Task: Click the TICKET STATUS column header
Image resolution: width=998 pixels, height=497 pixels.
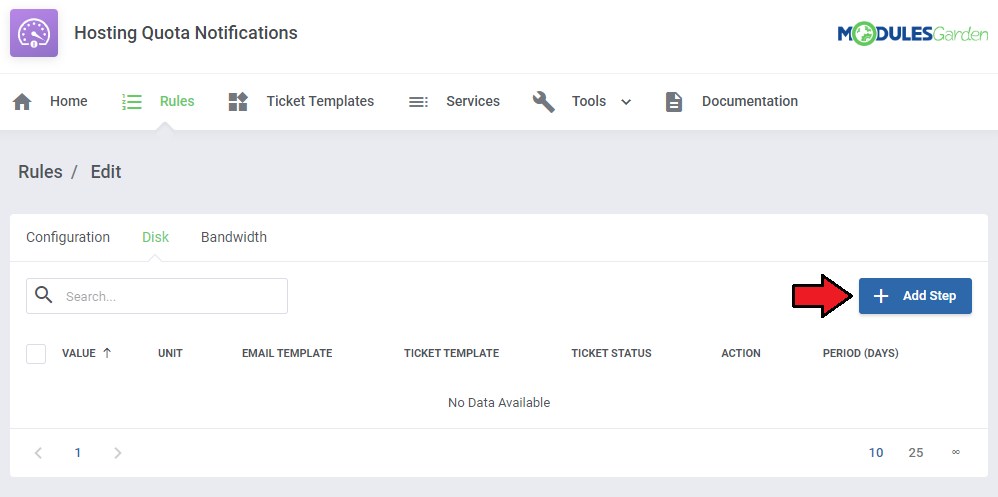Action: point(611,353)
